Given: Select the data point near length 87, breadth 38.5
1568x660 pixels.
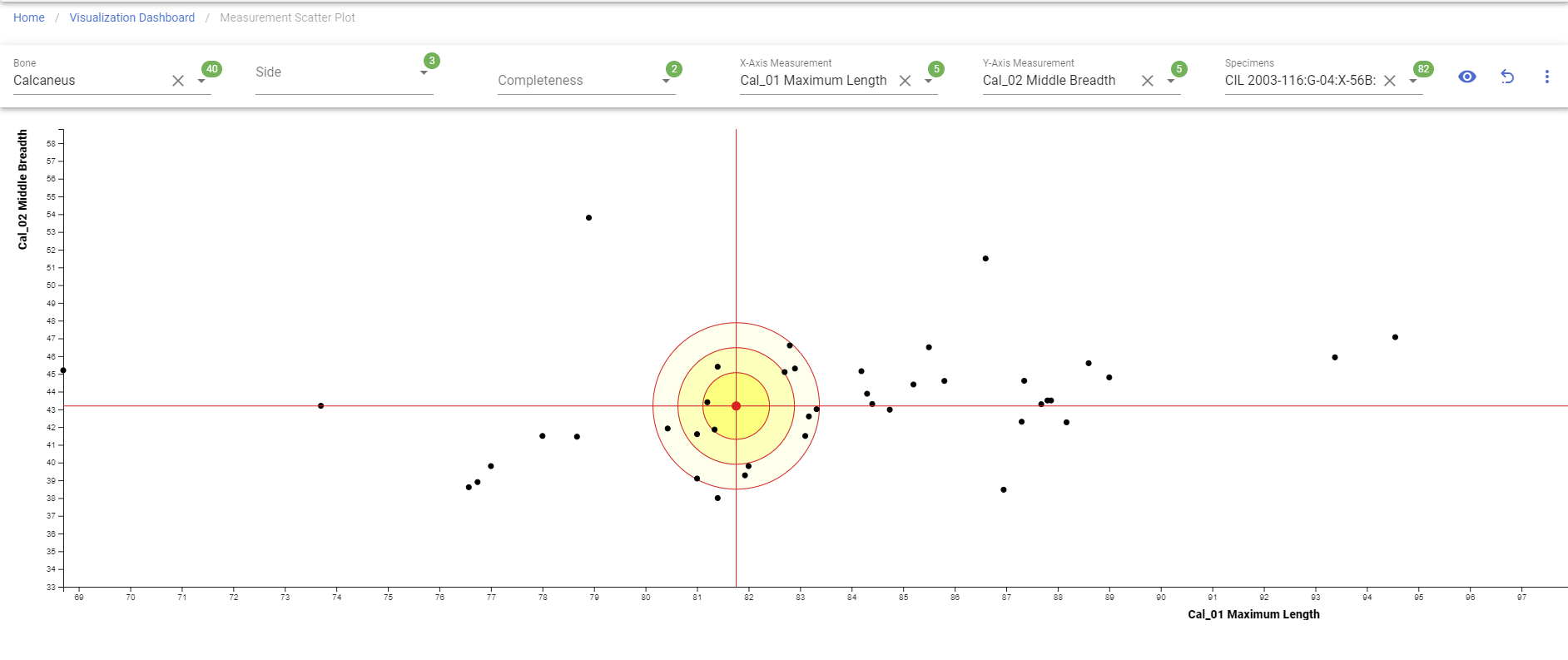Looking at the screenshot, I should pos(1004,490).
